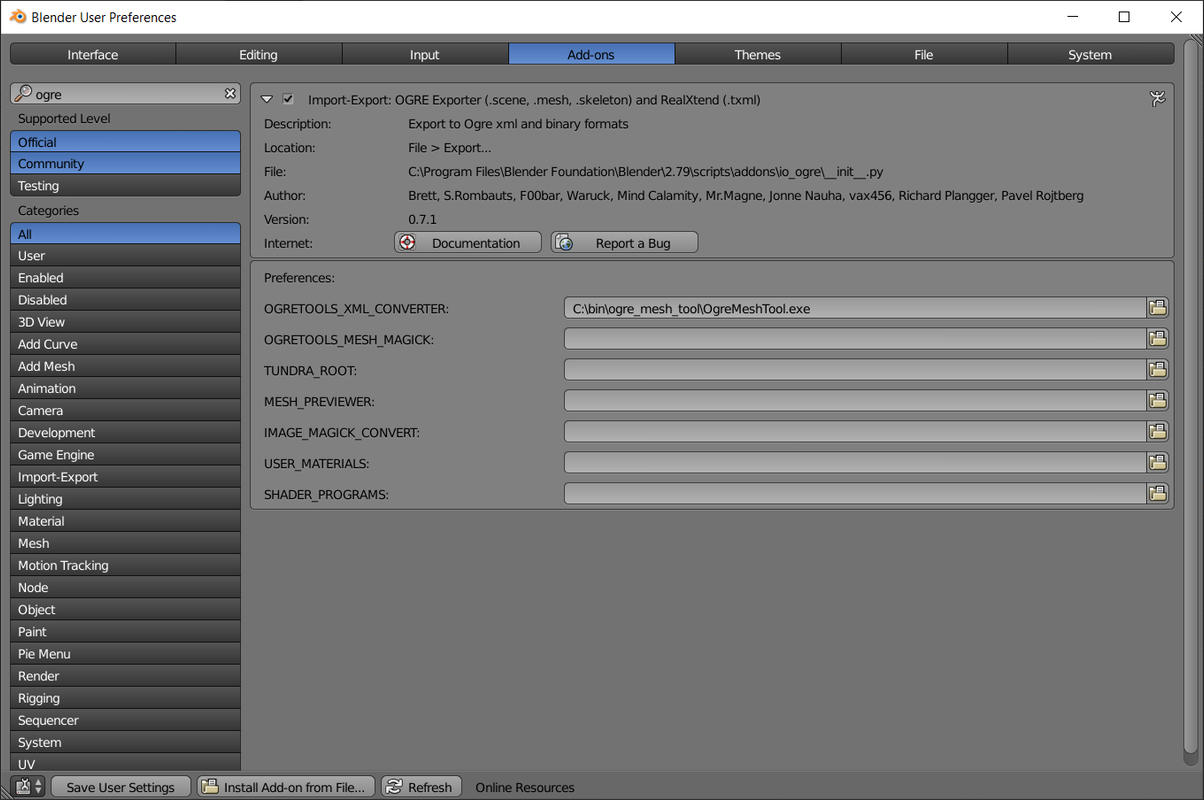Select the Material category
This screenshot has width=1204, height=800.
pos(126,521)
